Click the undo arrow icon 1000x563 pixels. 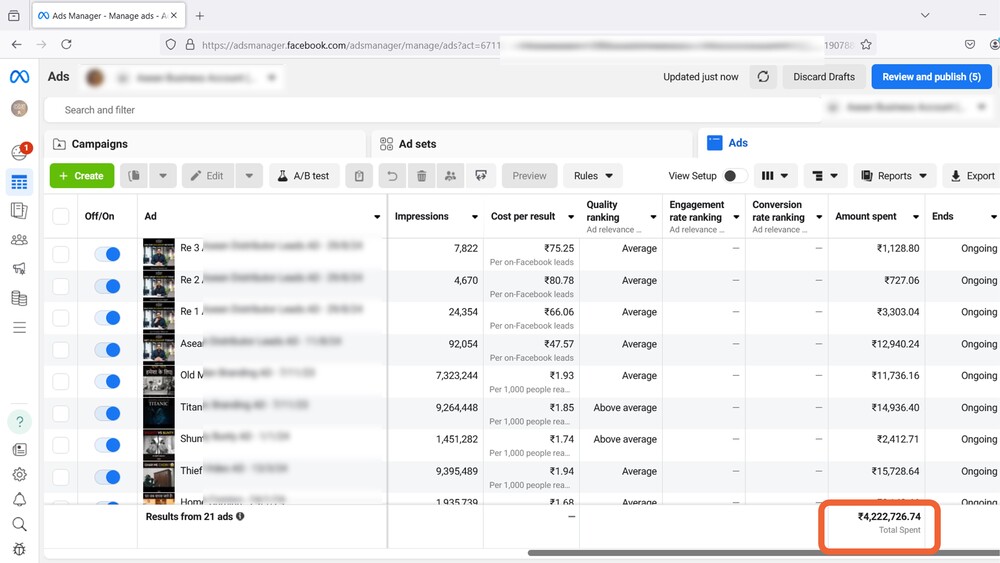(x=392, y=176)
